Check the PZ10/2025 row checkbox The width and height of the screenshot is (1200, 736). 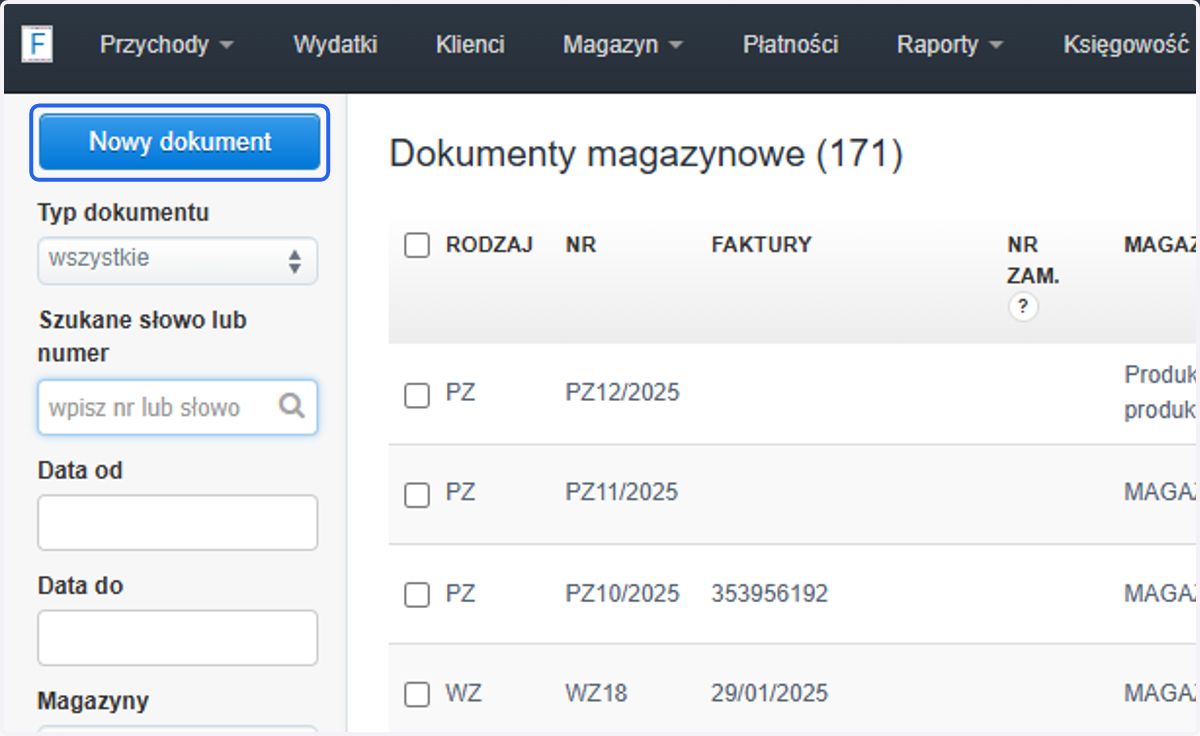point(417,595)
